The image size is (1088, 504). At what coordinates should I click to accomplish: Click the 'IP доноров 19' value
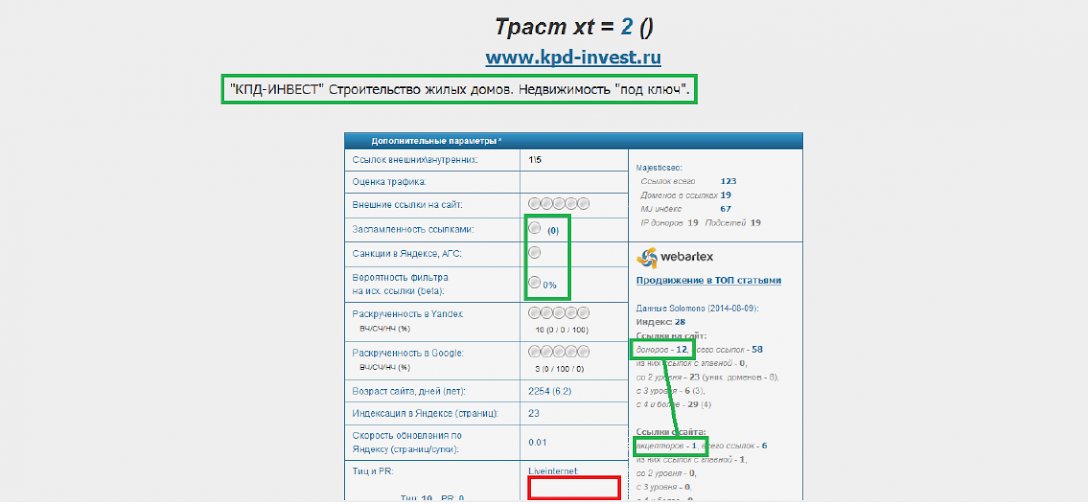[670, 223]
